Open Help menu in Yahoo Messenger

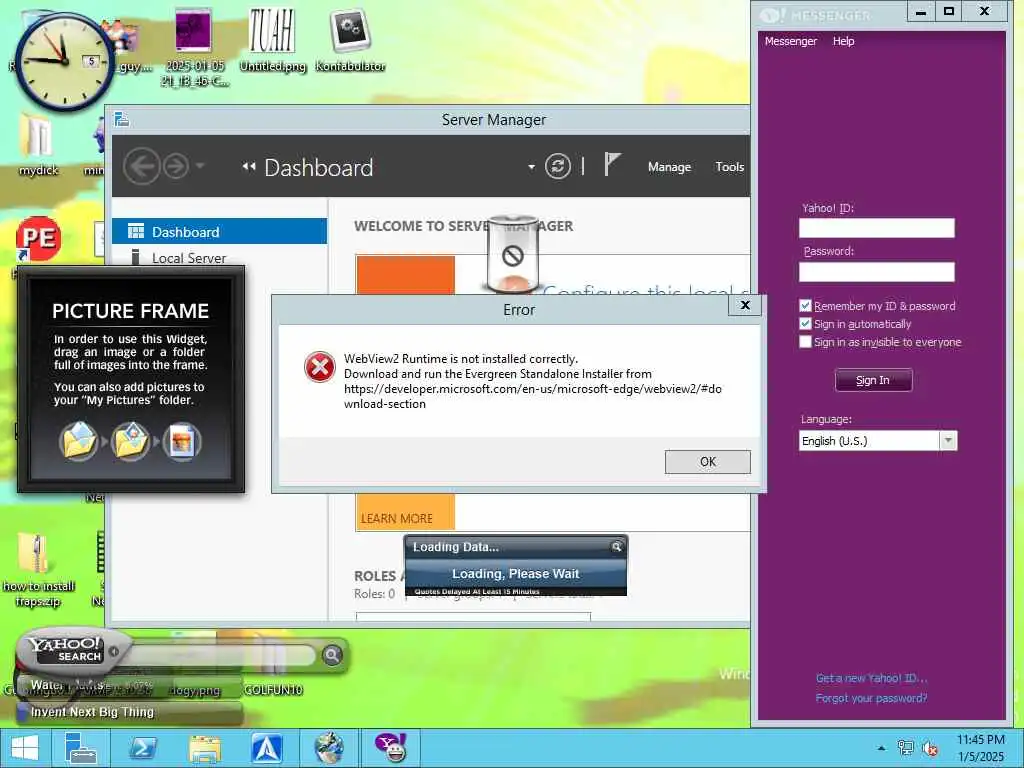click(843, 41)
